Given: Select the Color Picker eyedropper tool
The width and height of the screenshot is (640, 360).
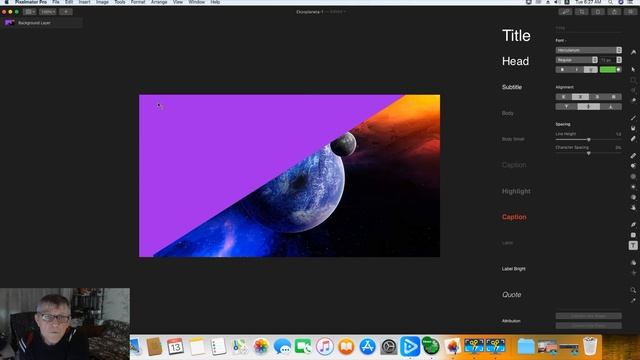Looking at the screenshot, I should (633, 300).
